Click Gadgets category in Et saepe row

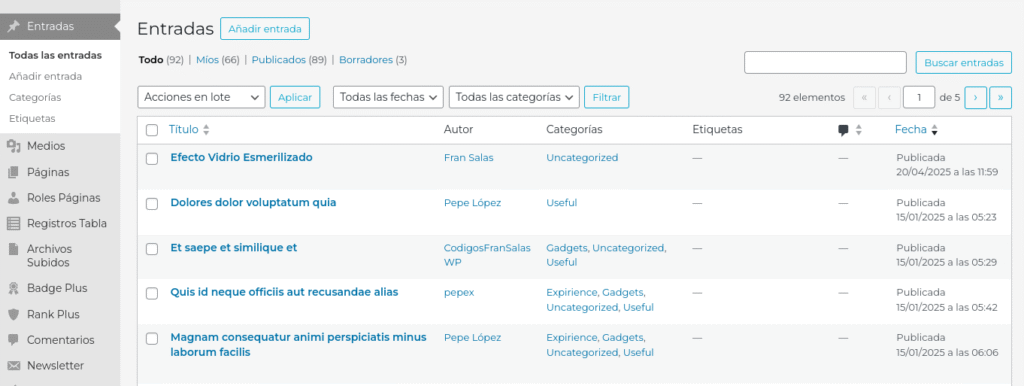click(567, 248)
